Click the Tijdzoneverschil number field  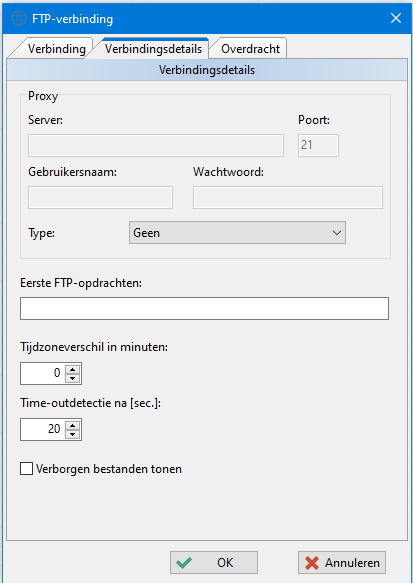point(43,373)
